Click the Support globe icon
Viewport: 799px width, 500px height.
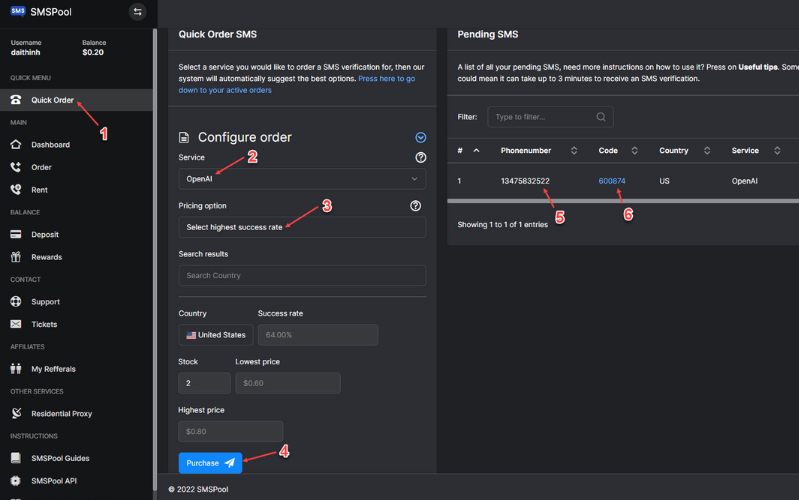(16, 302)
